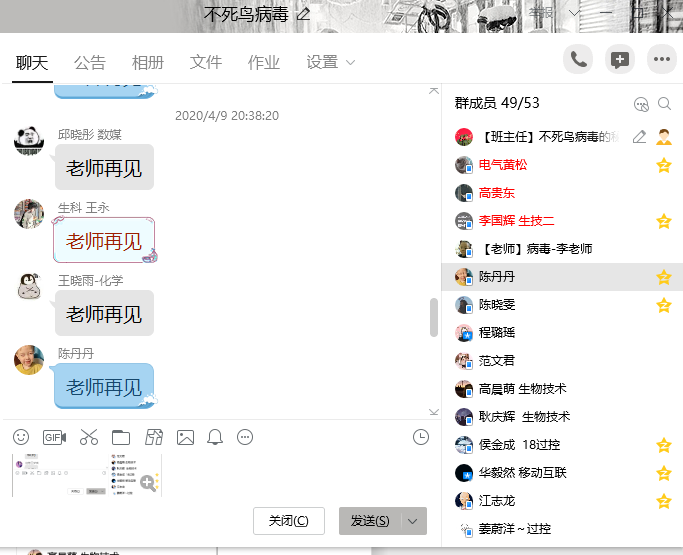Open the emoji picker in chat toolbar

click(x=21, y=437)
